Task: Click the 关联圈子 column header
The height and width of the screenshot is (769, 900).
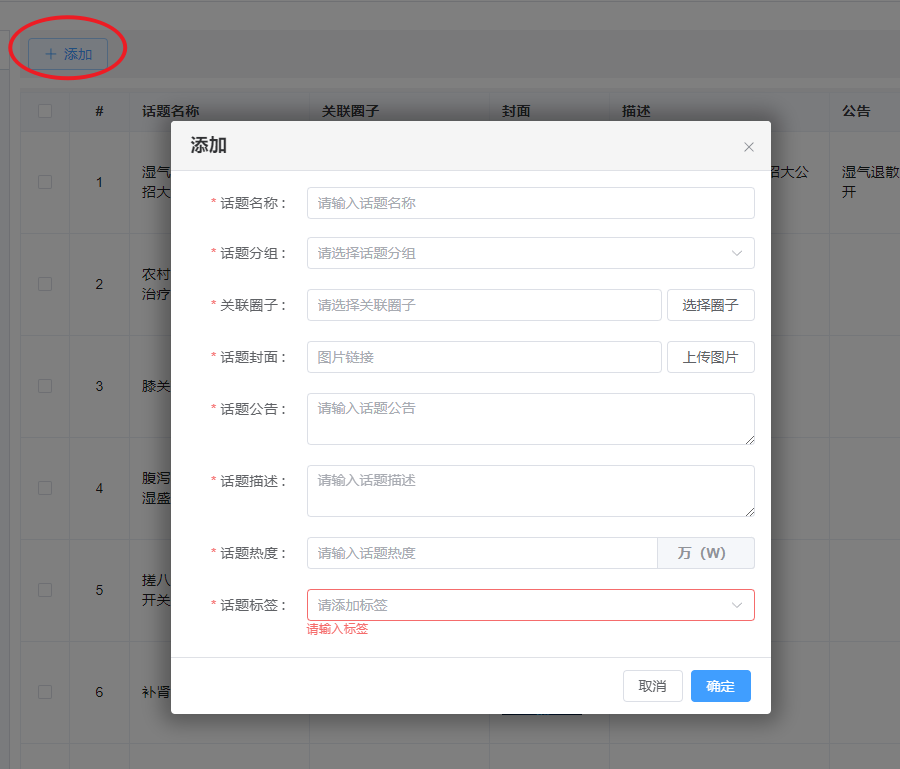Action: point(350,111)
